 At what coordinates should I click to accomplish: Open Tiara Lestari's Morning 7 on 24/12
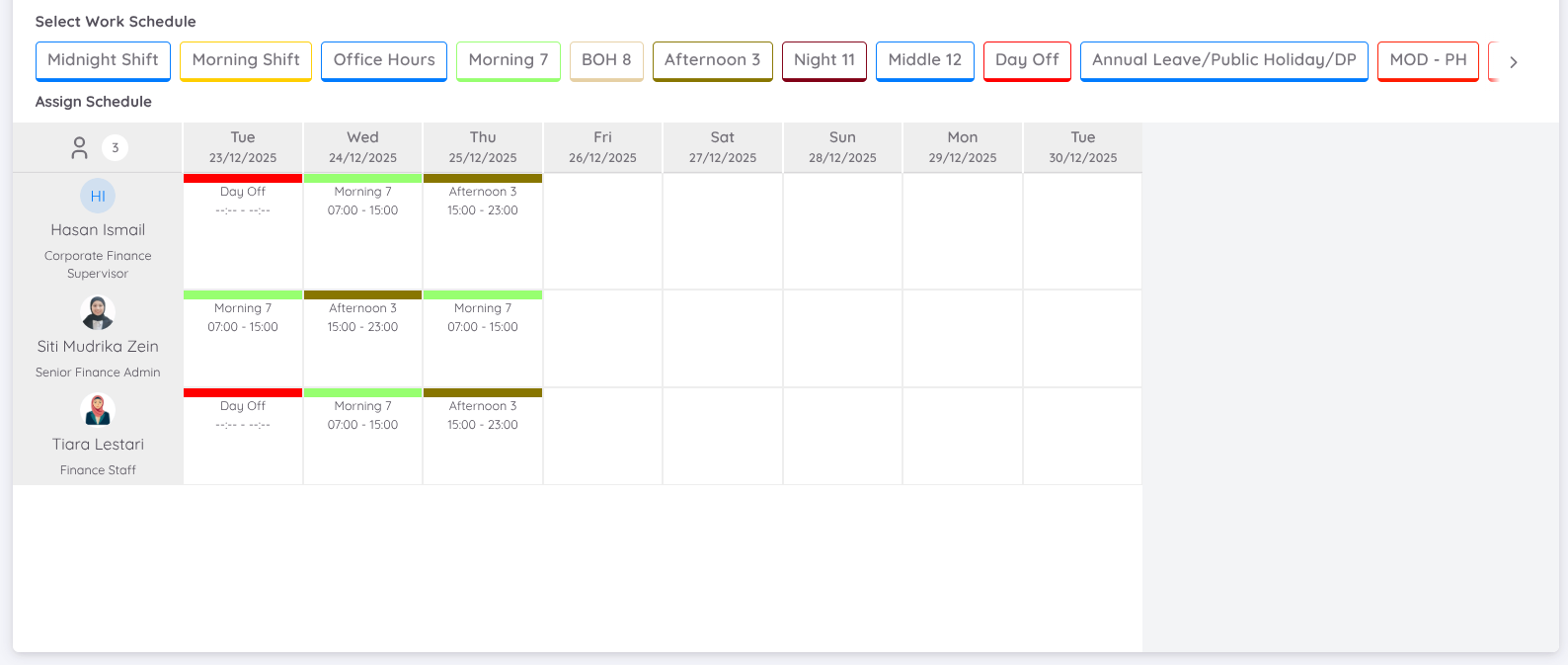362,436
